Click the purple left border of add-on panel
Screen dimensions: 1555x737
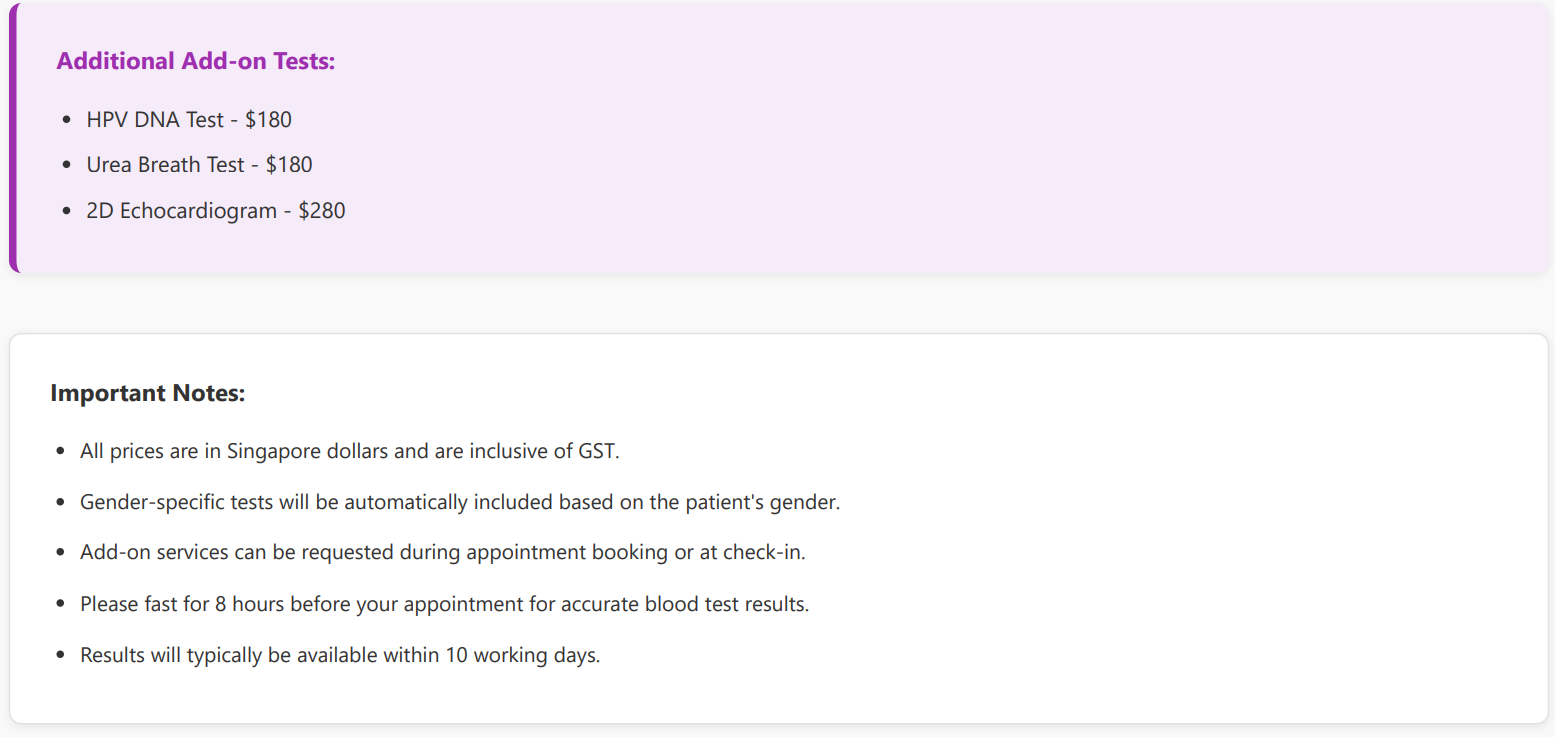(13, 137)
